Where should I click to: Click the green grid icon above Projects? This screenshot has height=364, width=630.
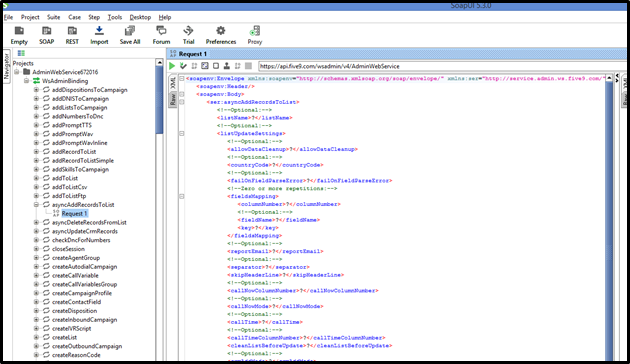click(21, 53)
